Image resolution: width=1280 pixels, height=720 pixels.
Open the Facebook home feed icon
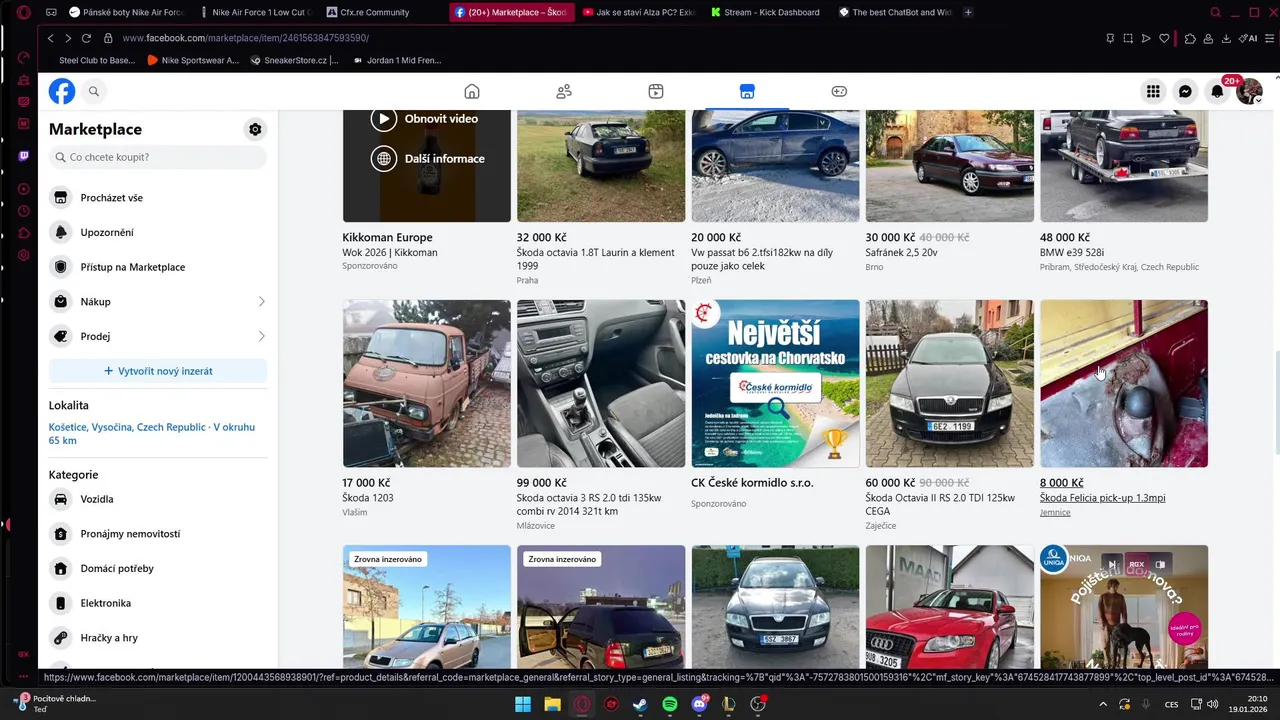[x=472, y=91]
